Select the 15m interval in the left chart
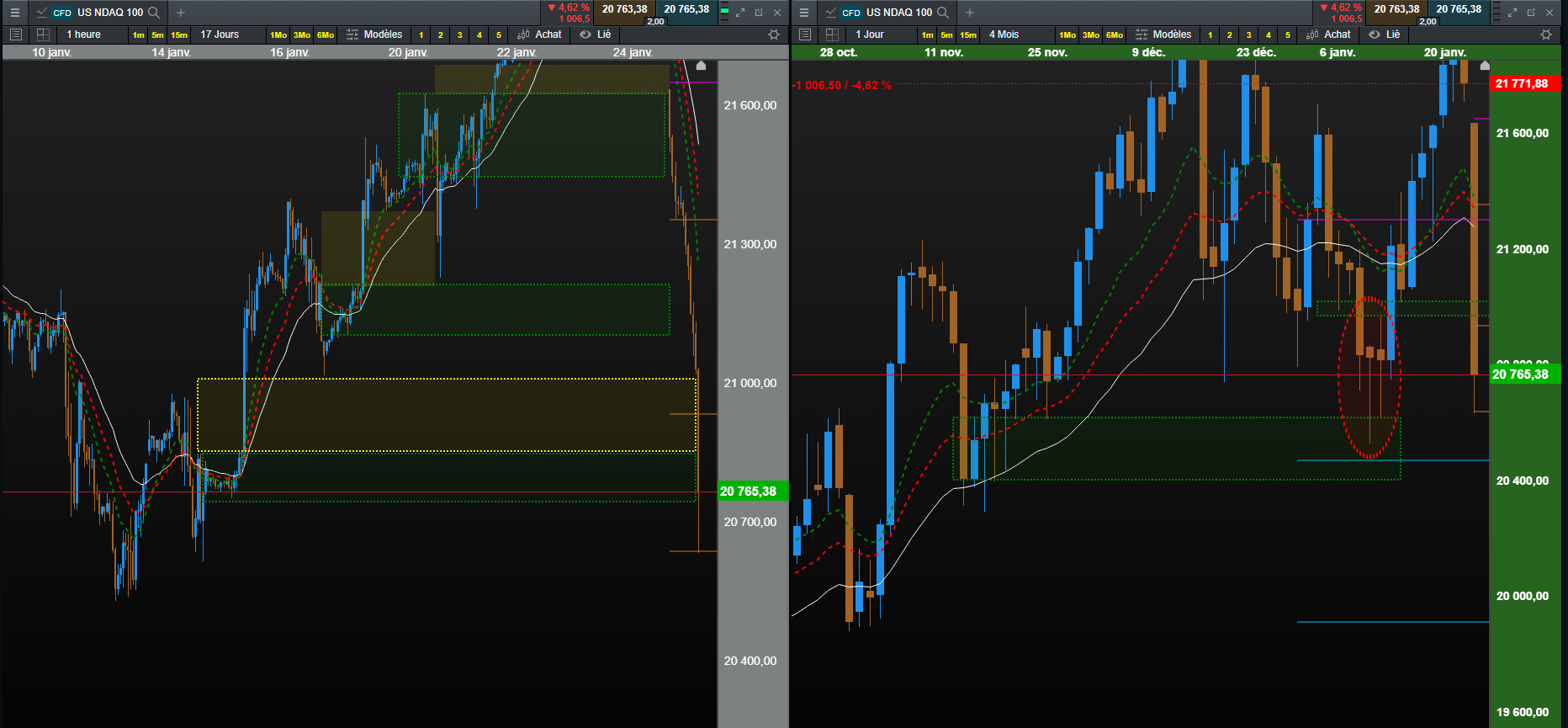The height and width of the screenshot is (728, 1568). coord(179,35)
